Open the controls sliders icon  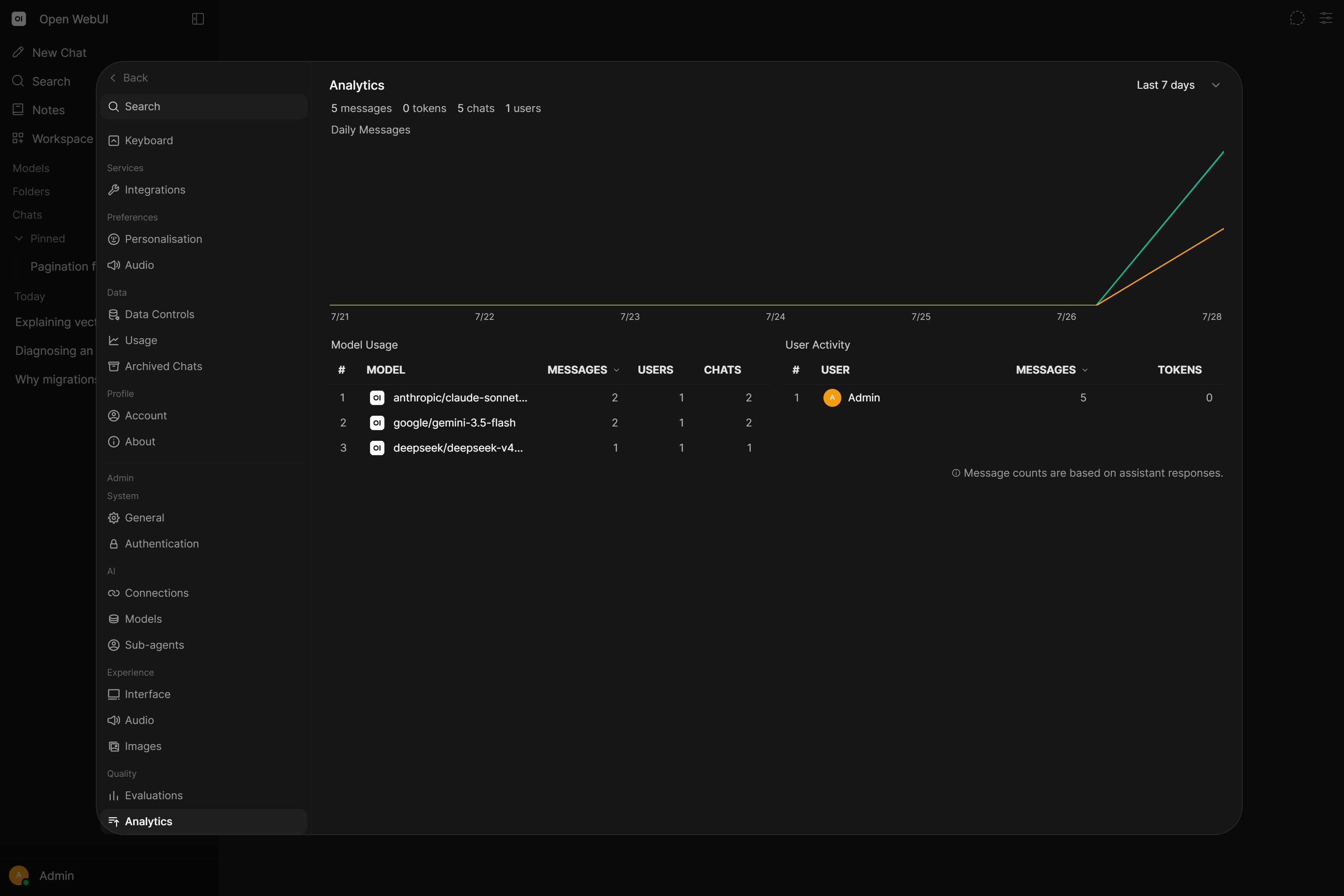[x=1326, y=18]
